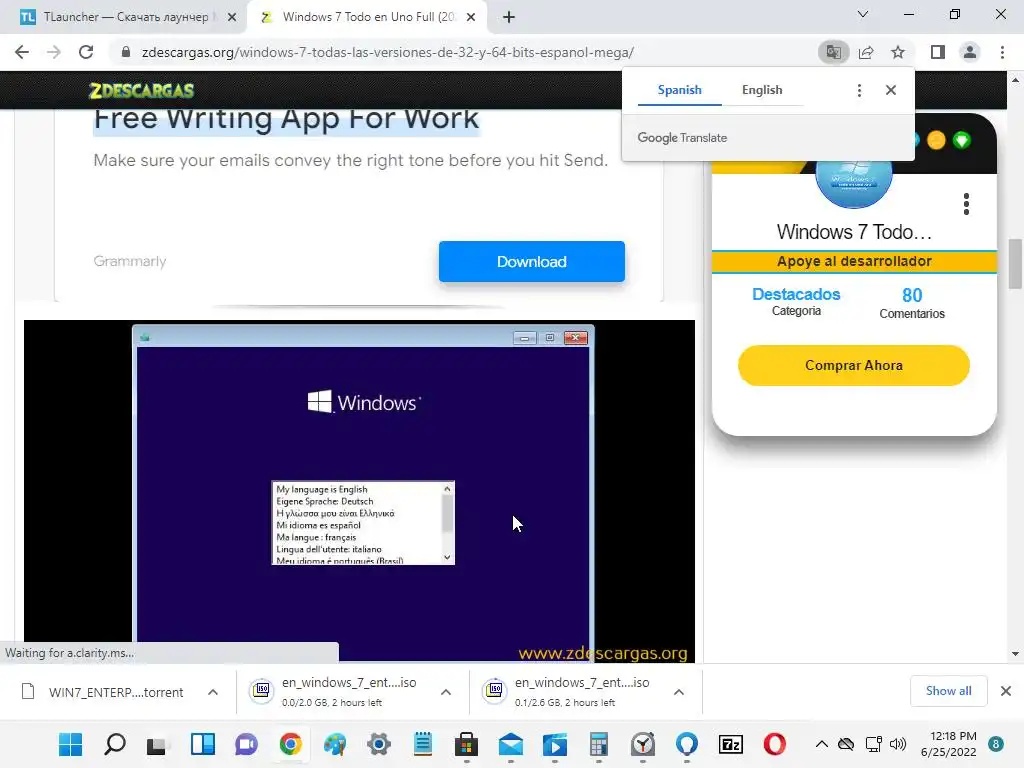The image size is (1024, 768).
Task: Go forward to the next page
Action: coord(54,52)
